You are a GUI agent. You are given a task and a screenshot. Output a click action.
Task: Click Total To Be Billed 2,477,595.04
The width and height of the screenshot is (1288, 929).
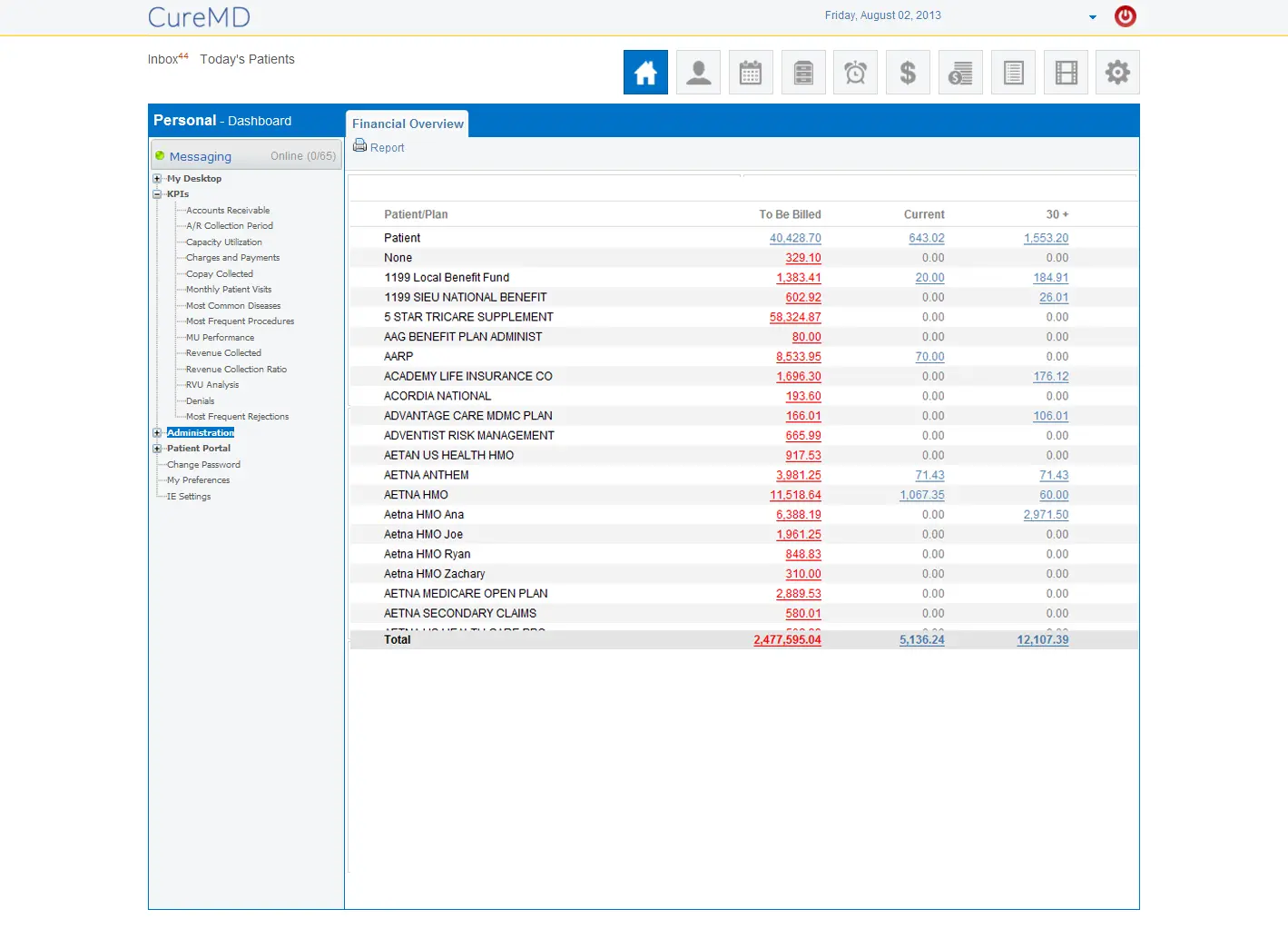point(787,640)
